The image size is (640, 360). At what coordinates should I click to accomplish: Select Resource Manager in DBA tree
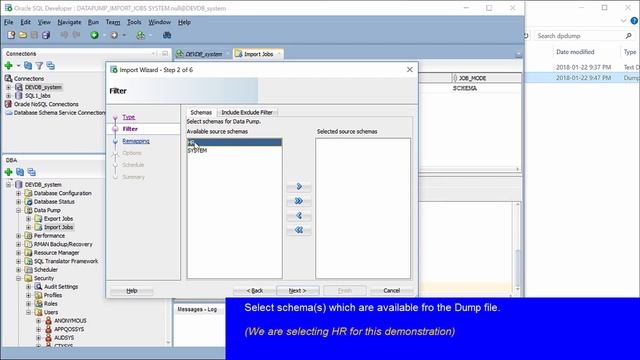coord(56,253)
